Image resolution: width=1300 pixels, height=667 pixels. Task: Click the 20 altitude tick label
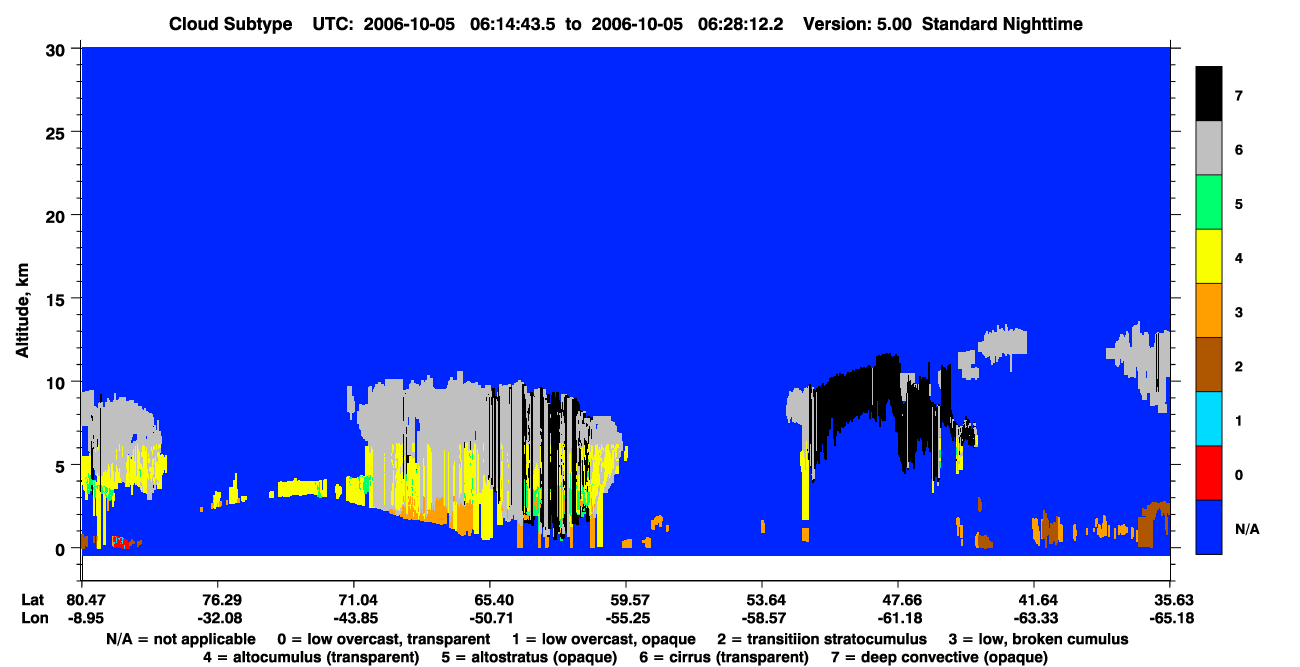click(x=58, y=215)
